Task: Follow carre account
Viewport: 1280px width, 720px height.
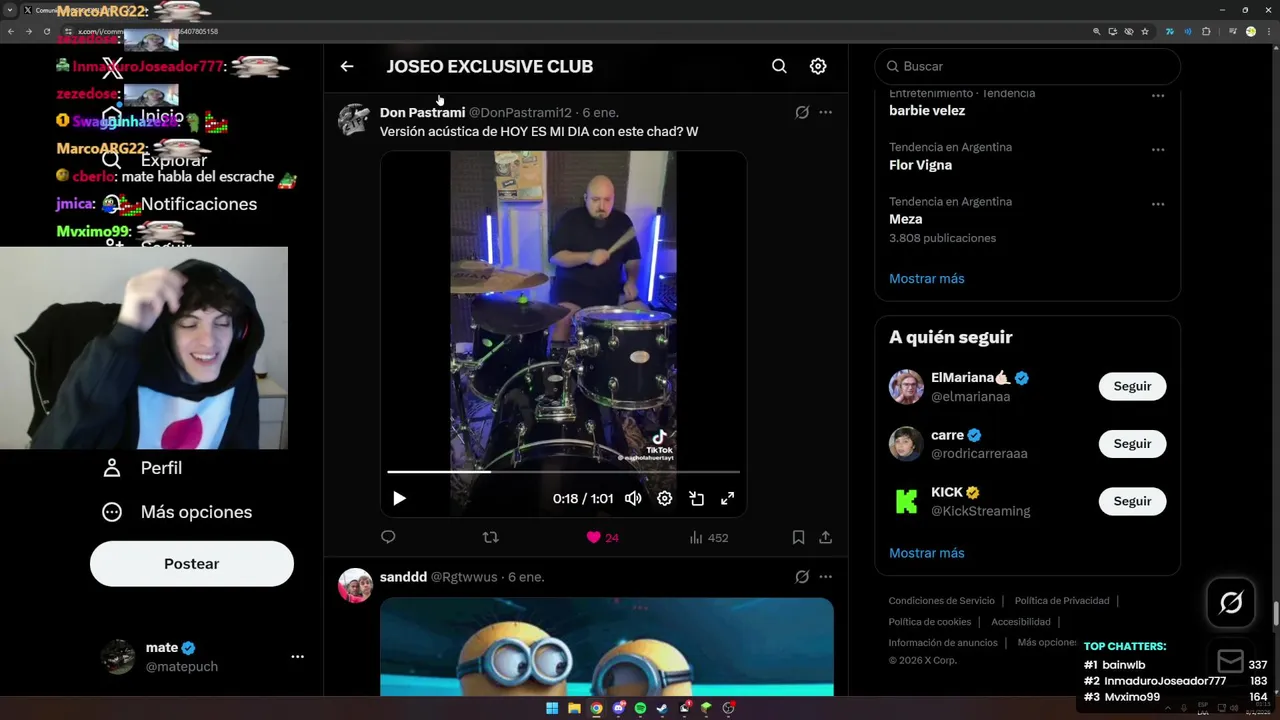Action: (1132, 444)
